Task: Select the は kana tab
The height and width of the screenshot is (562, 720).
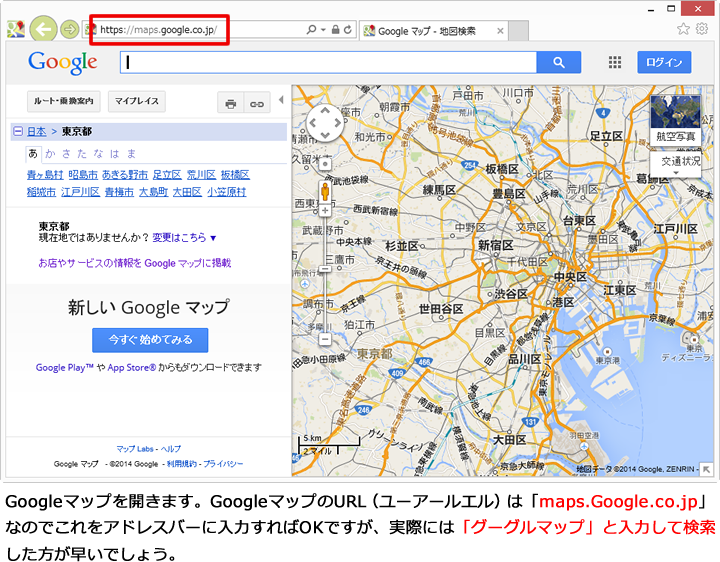Action: point(114,154)
